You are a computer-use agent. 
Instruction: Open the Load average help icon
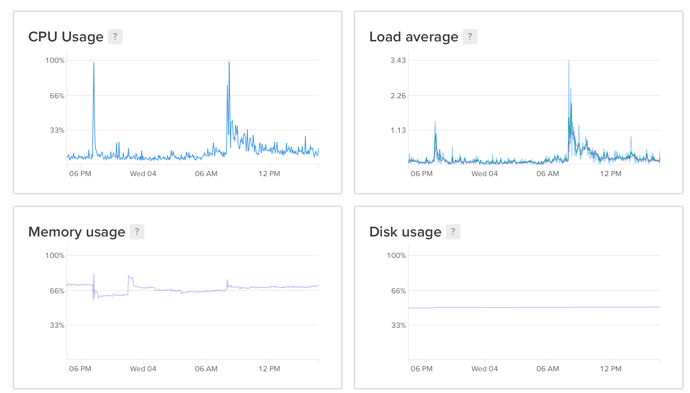(x=470, y=37)
